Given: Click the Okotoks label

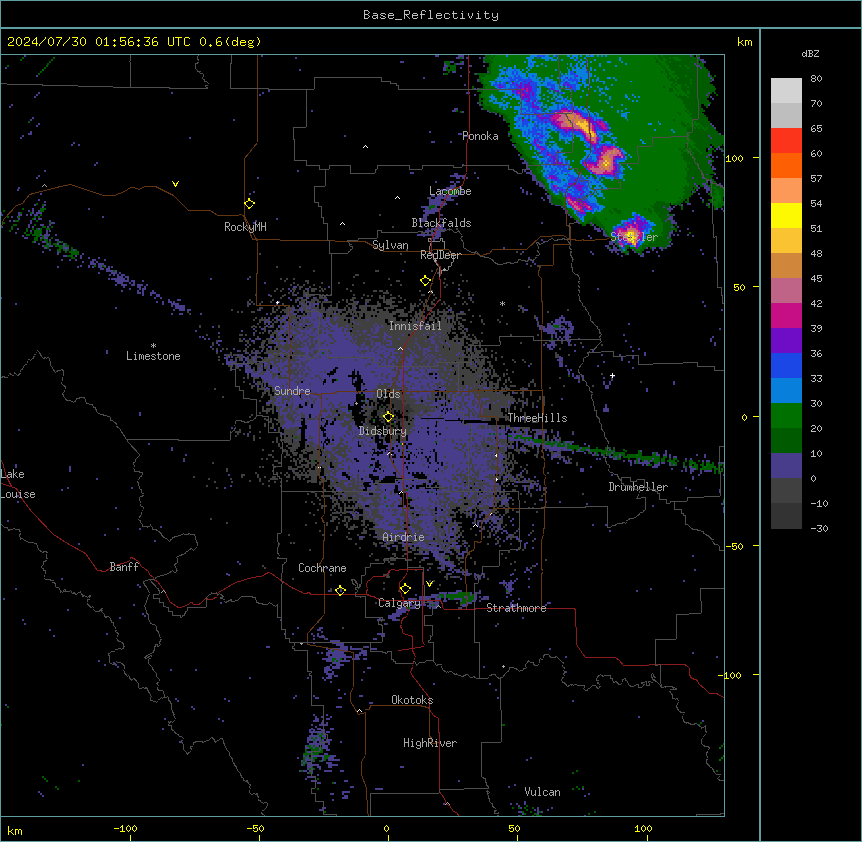Looking at the screenshot, I should click(x=412, y=700).
